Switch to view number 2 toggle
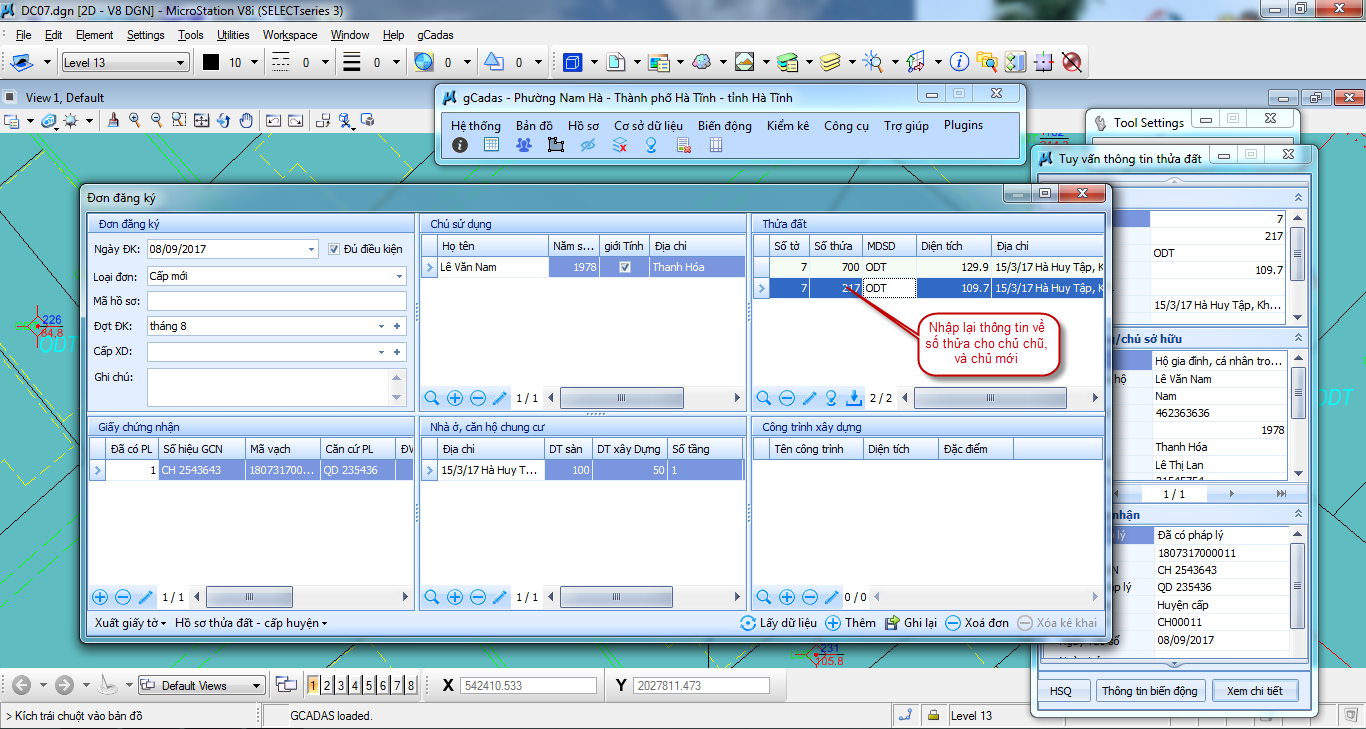The width and height of the screenshot is (1366, 729). (x=327, y=685)
